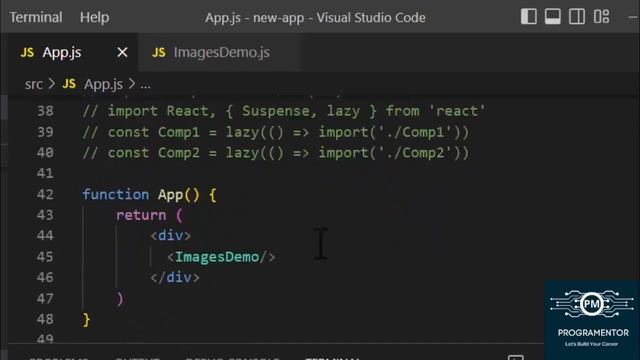Toggle secondary side bar layout icon
The width and height of the screenshot is (640, 360).
pyautogui.click(x=577, y=17)
